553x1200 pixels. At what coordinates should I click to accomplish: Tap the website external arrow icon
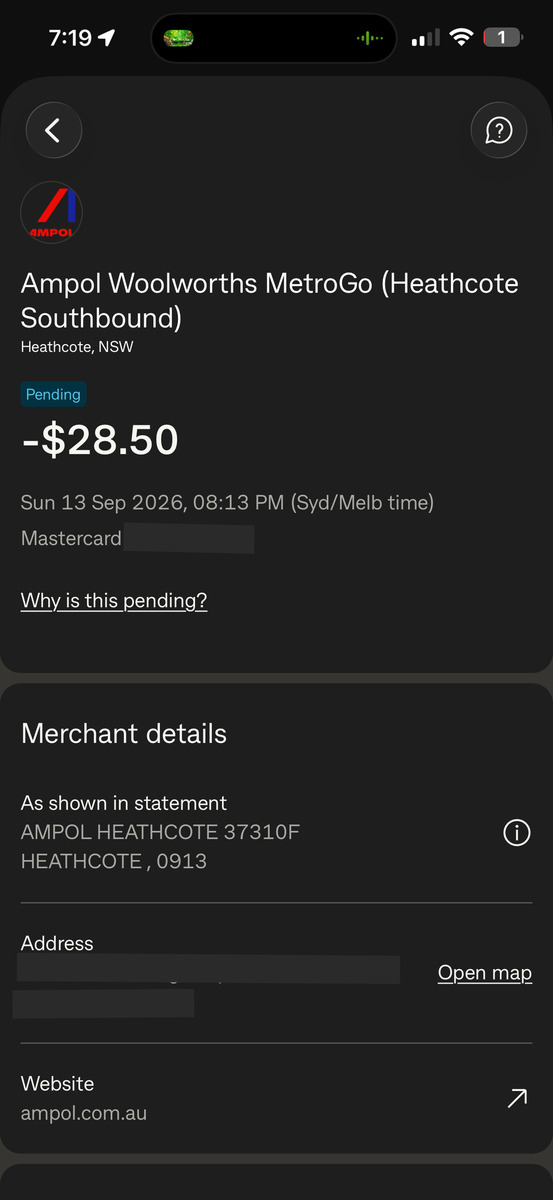click(x=517, y=1099)
